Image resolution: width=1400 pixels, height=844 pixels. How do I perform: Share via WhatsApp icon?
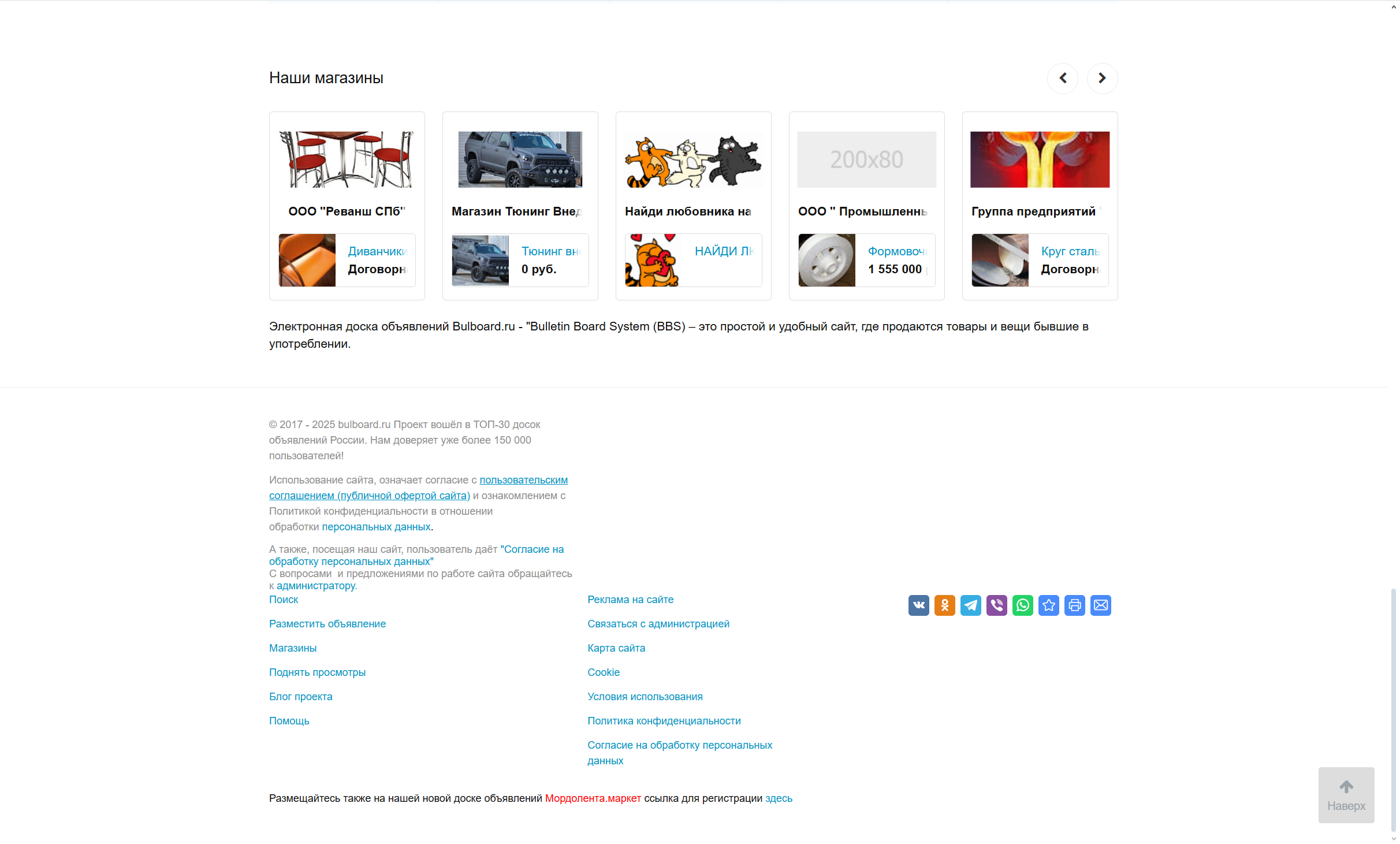pyautogui.click(x=1022, y=605)
